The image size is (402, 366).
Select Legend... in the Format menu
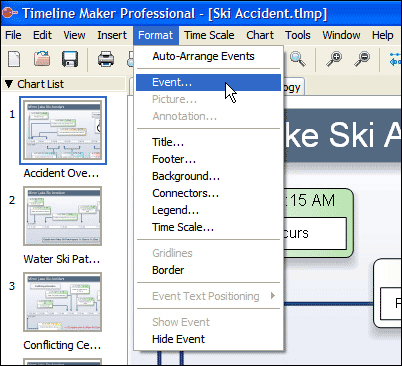pos(208,210)
